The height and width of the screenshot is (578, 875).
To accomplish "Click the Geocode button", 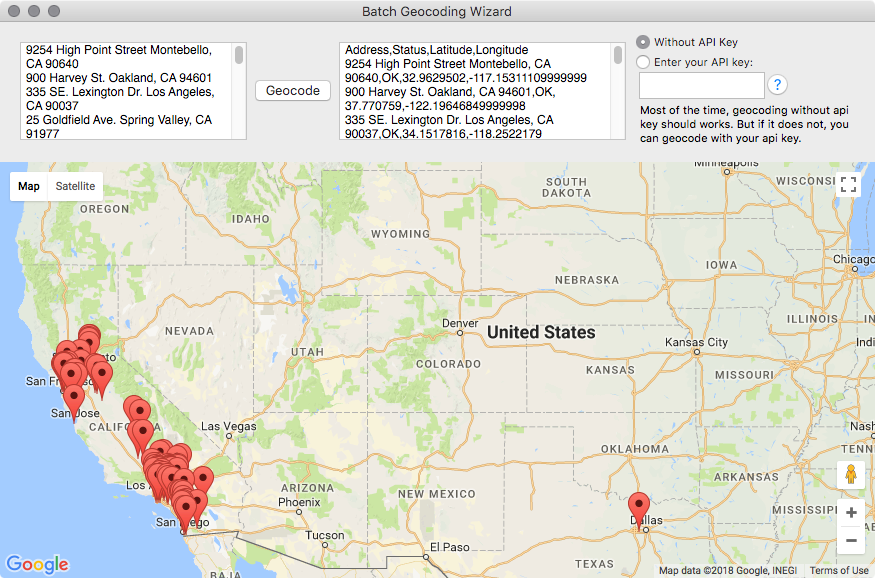I will pyautogui.click(x=292, y=91).
